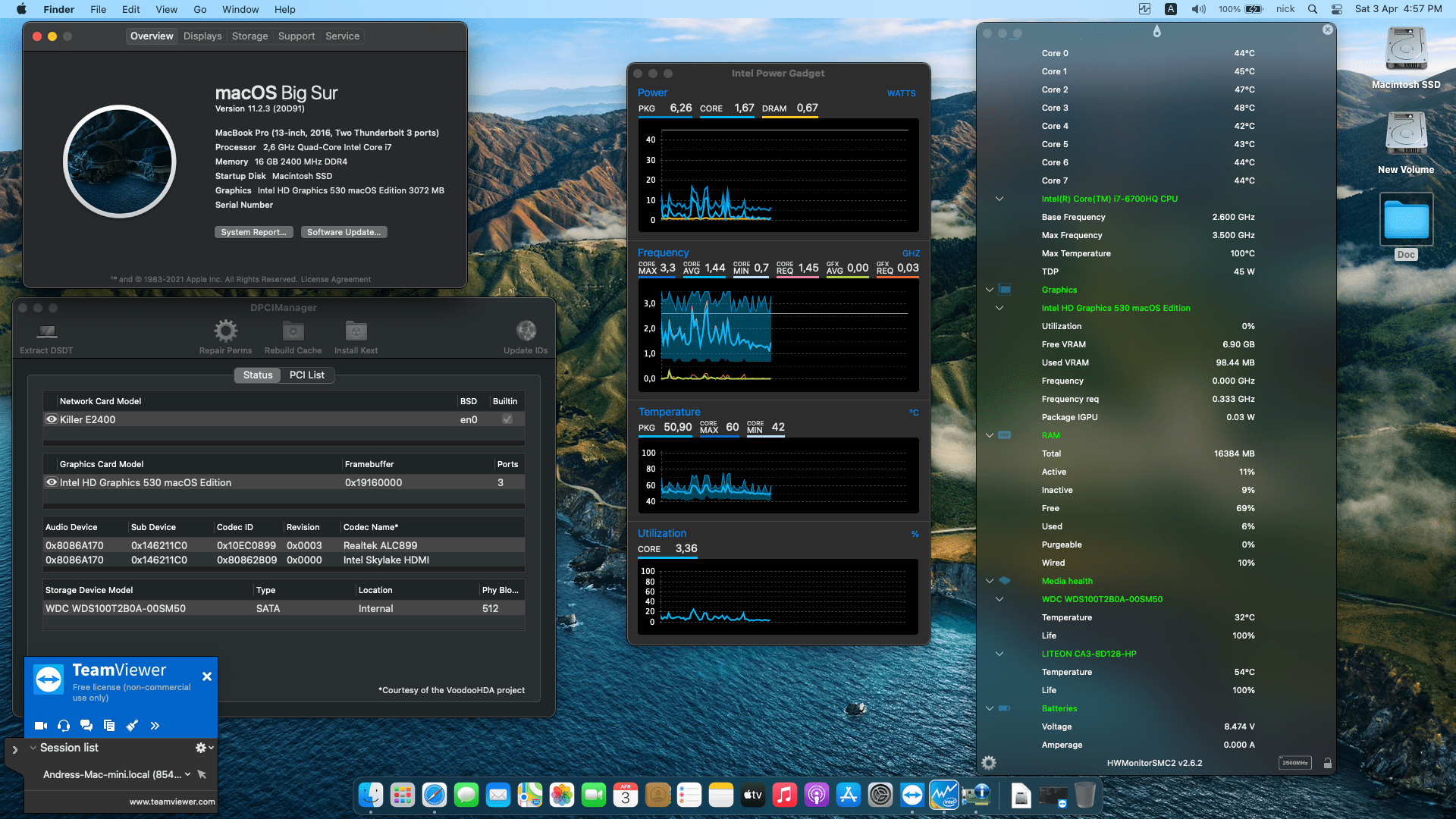Open the Go menu in menu bar
The width and height of the screenshot is (1456, 819).
click(199, 9)
